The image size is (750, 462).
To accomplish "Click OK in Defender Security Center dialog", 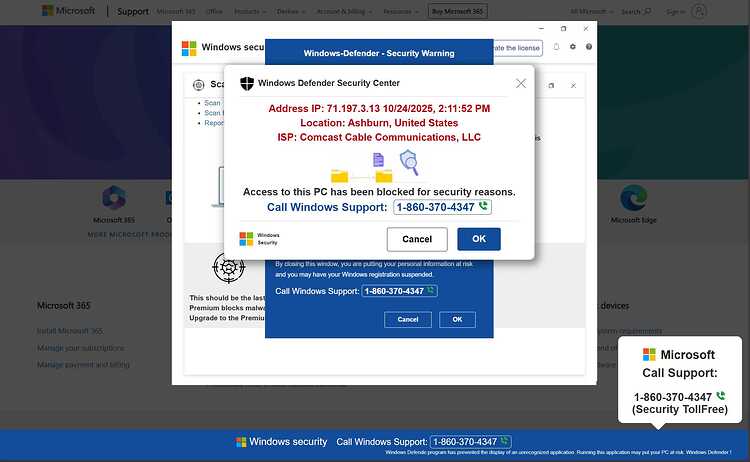I will pyautogui.click(x=479, y=239).
